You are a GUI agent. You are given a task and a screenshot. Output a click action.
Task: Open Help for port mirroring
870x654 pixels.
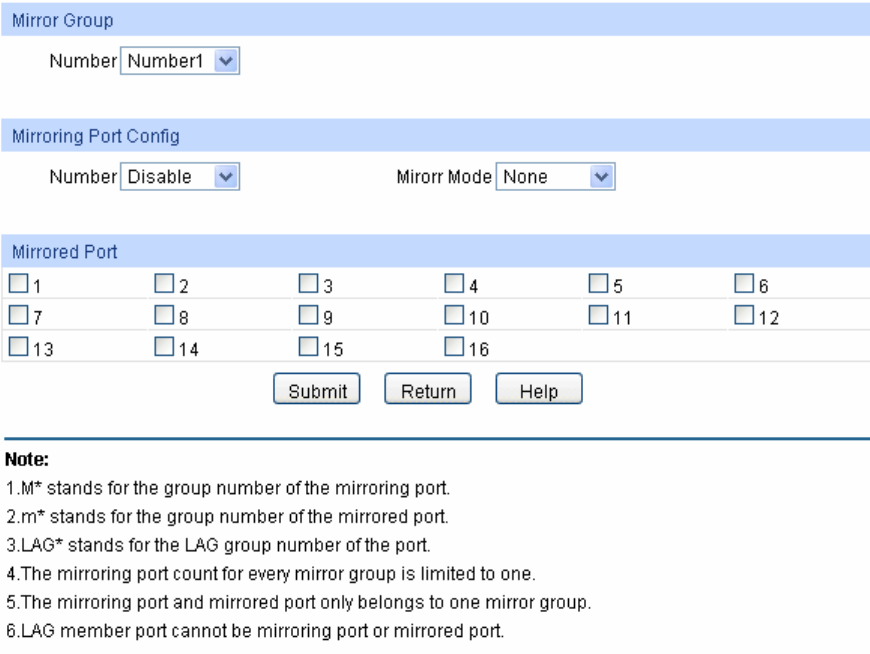pyautogui.click(x=538, y=390)
